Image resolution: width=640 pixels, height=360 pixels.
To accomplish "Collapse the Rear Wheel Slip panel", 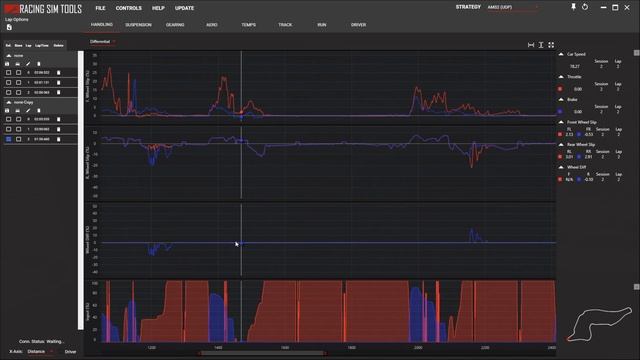I will [x=561, y=144].
